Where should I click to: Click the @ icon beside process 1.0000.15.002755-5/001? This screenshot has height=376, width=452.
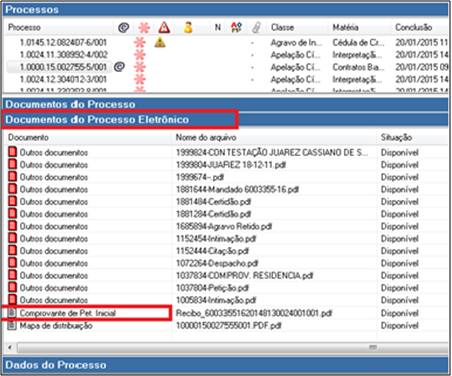pyautogui.click(x=119, y=67)
